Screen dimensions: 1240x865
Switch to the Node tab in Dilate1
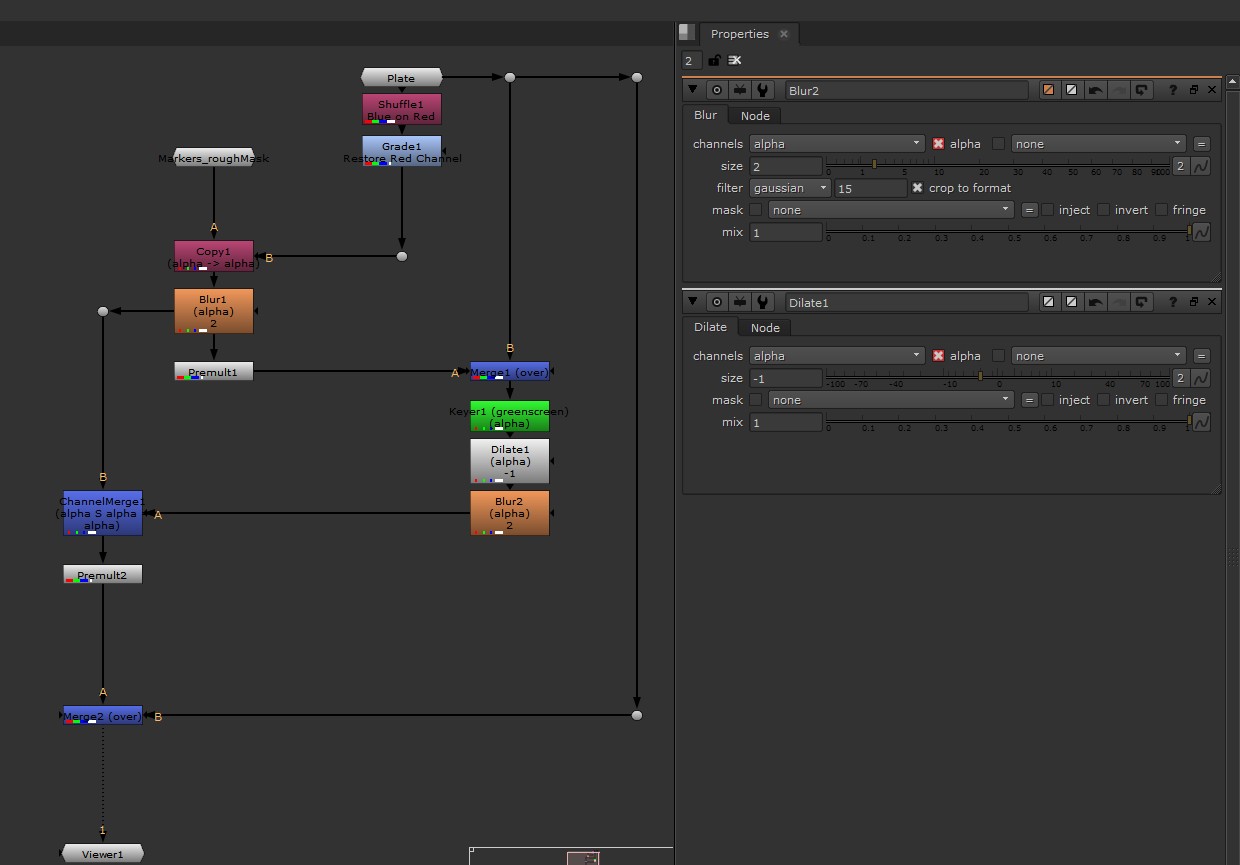point(765,328)
